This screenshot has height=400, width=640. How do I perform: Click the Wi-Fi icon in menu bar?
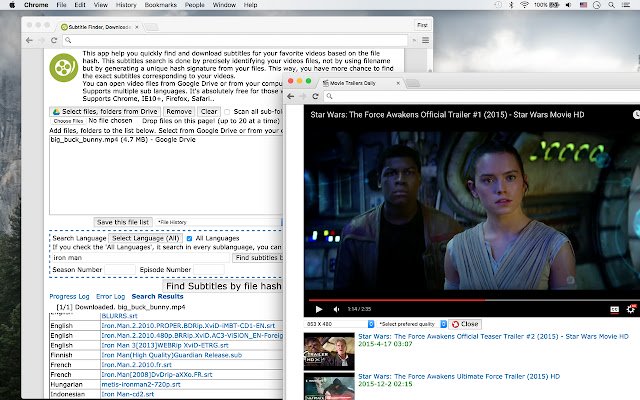point(524,5)
